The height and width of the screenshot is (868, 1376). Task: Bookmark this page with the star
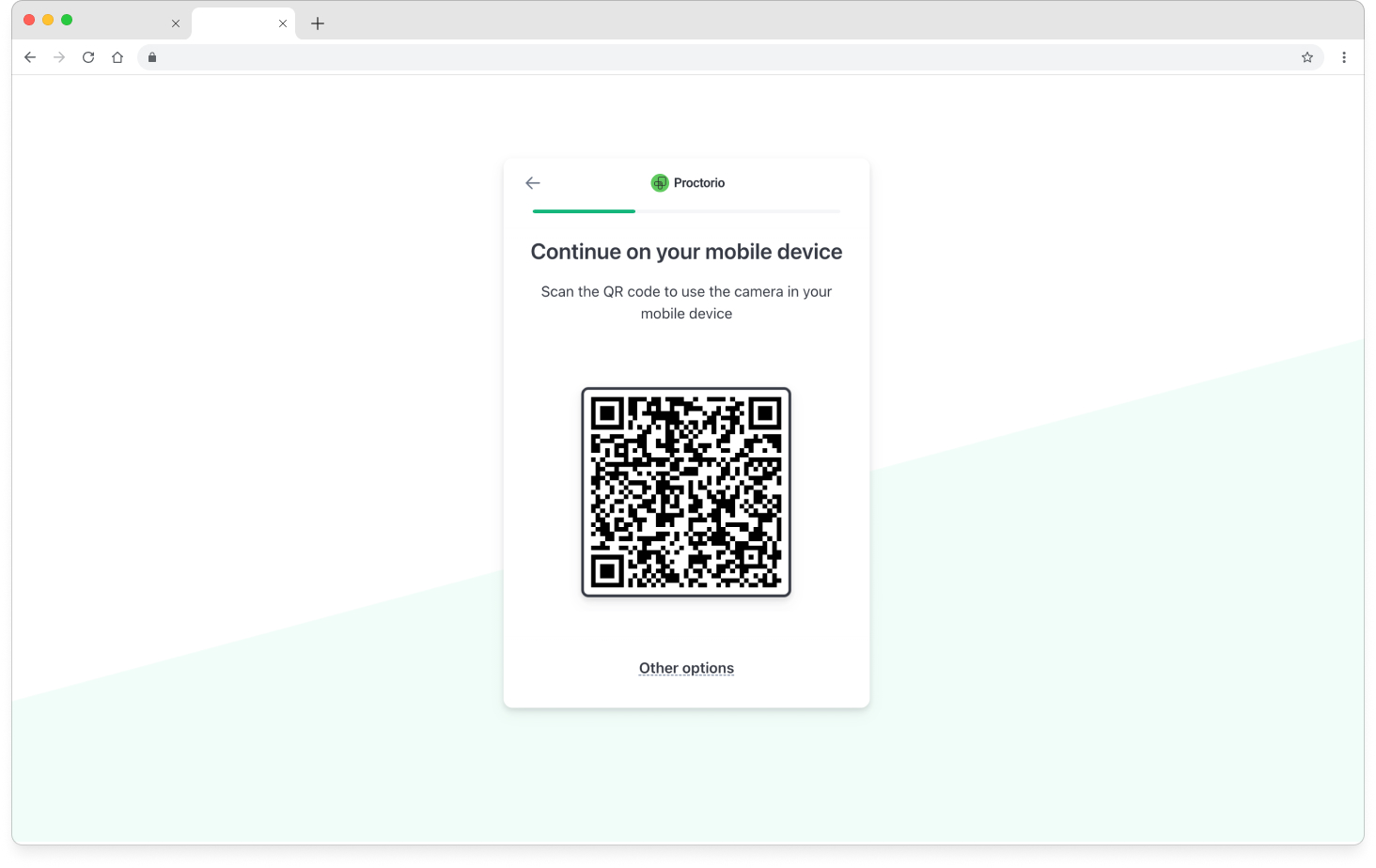[x=1307, y=57]
